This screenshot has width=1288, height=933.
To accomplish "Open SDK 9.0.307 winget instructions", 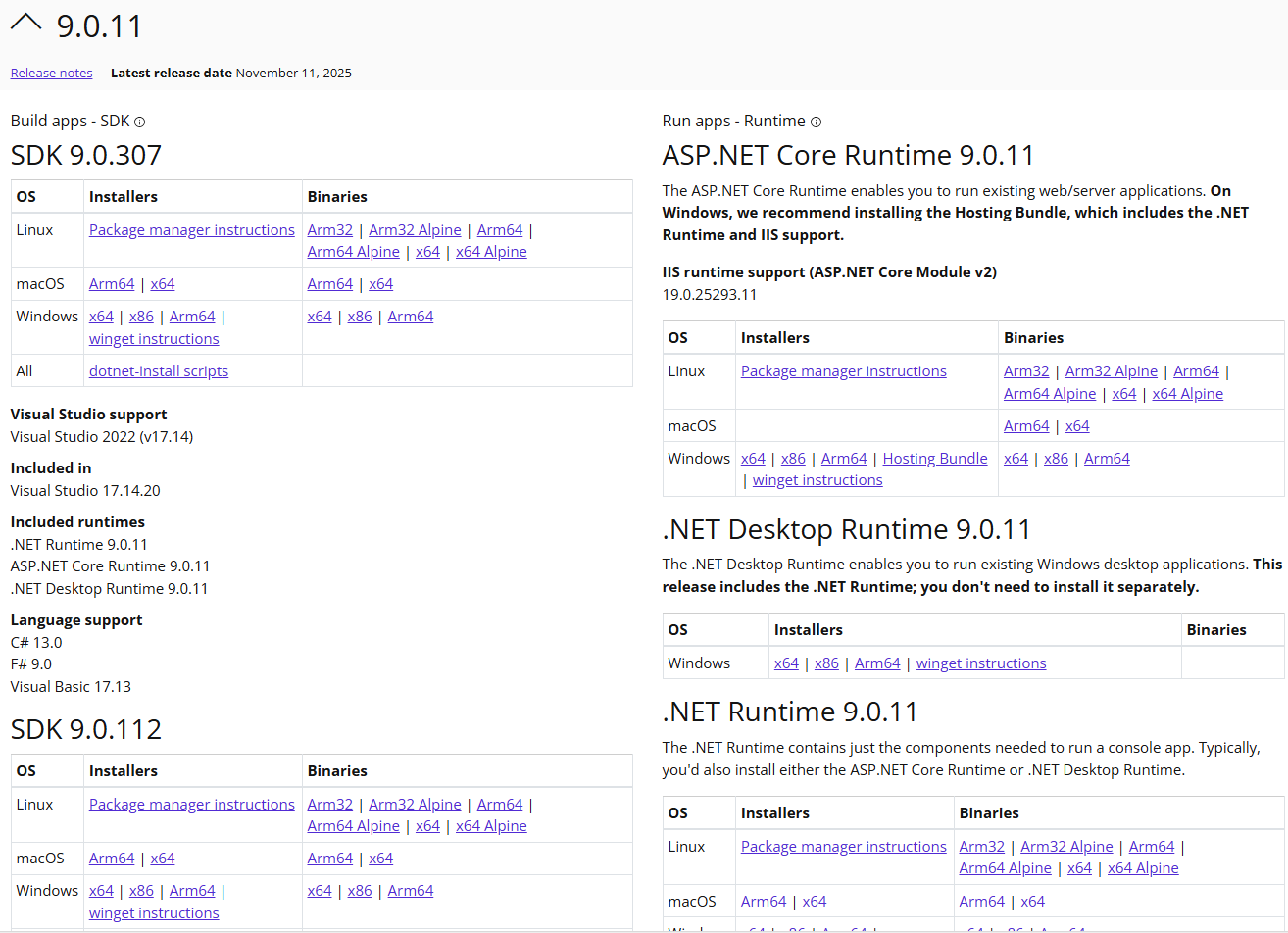I will 154,339.
